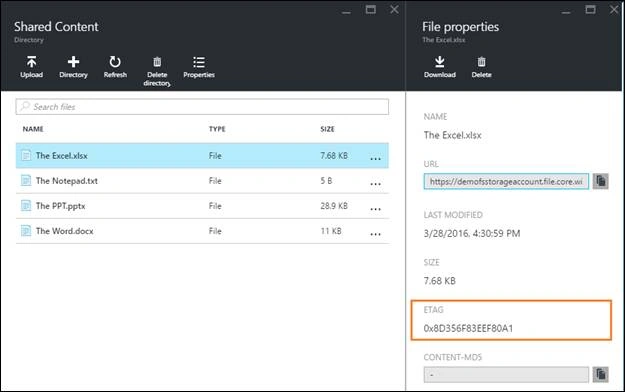Copy the URL using the copy icon
Viewport: 625px width, 392px height.
[x=601, y=181]
